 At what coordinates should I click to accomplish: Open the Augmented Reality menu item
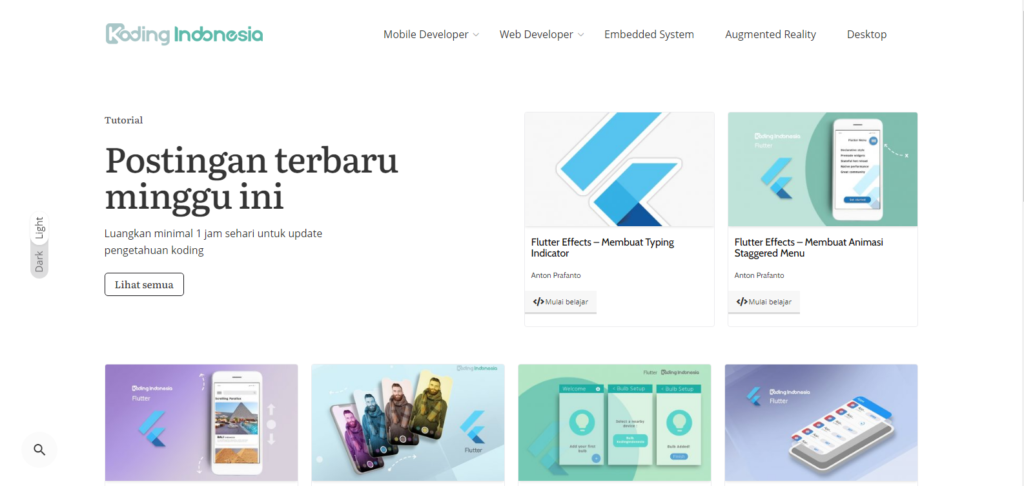771,35
